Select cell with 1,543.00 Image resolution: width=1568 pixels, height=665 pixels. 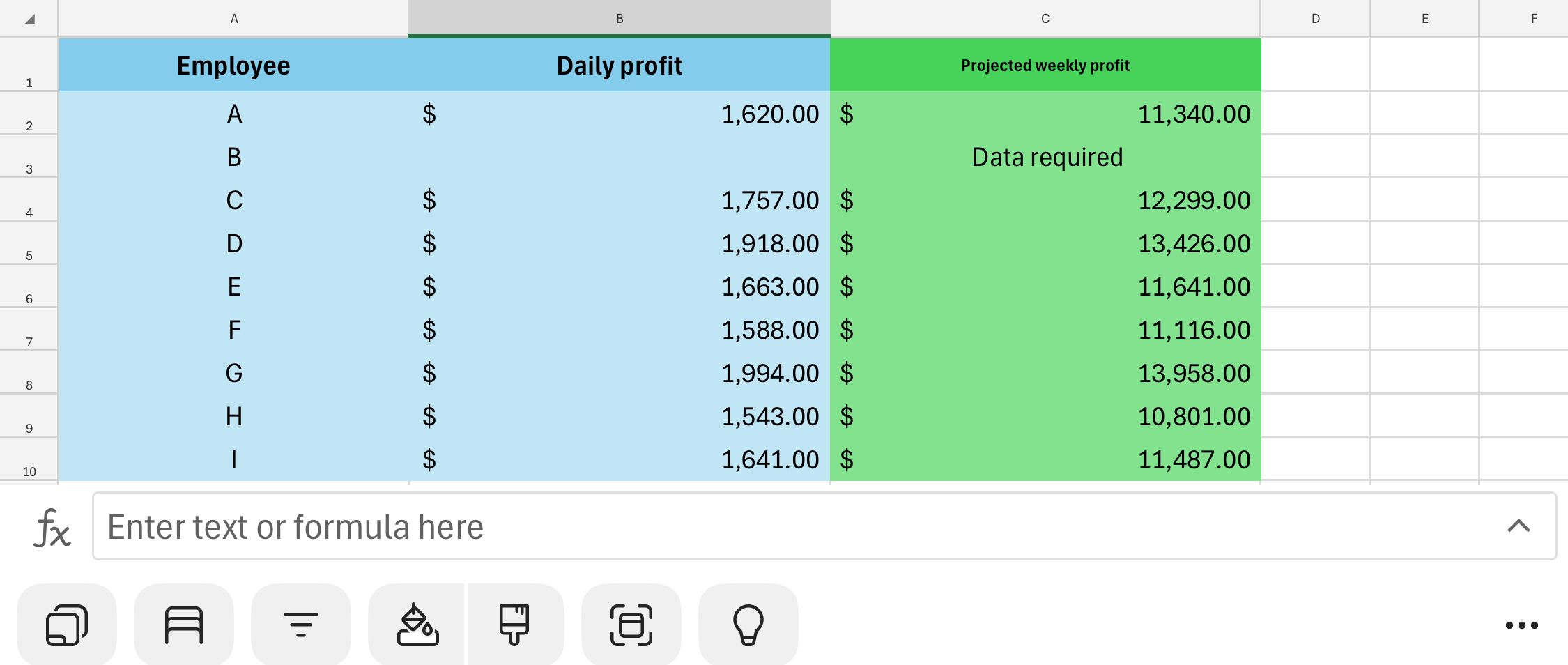(x=619, y=415)
